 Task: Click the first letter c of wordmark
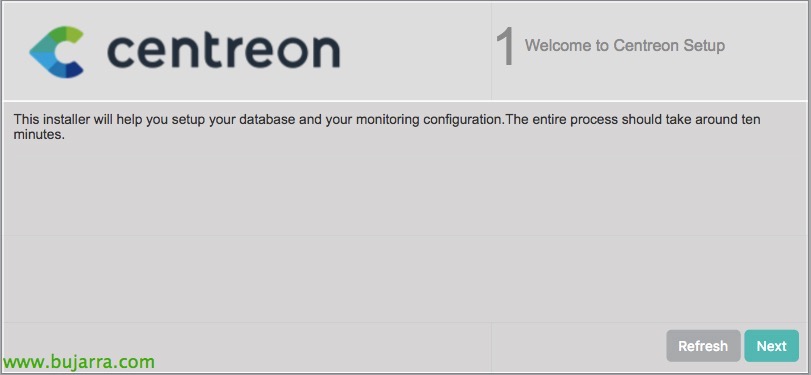pyautogui.click(x=121, y=54)
